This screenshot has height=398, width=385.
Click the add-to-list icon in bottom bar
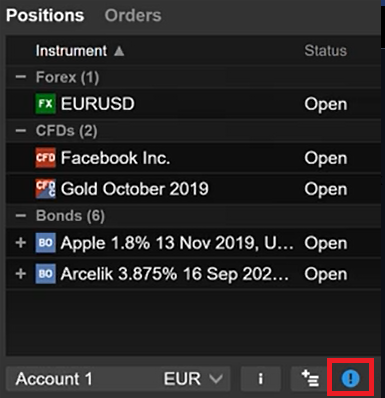(310, 378)
